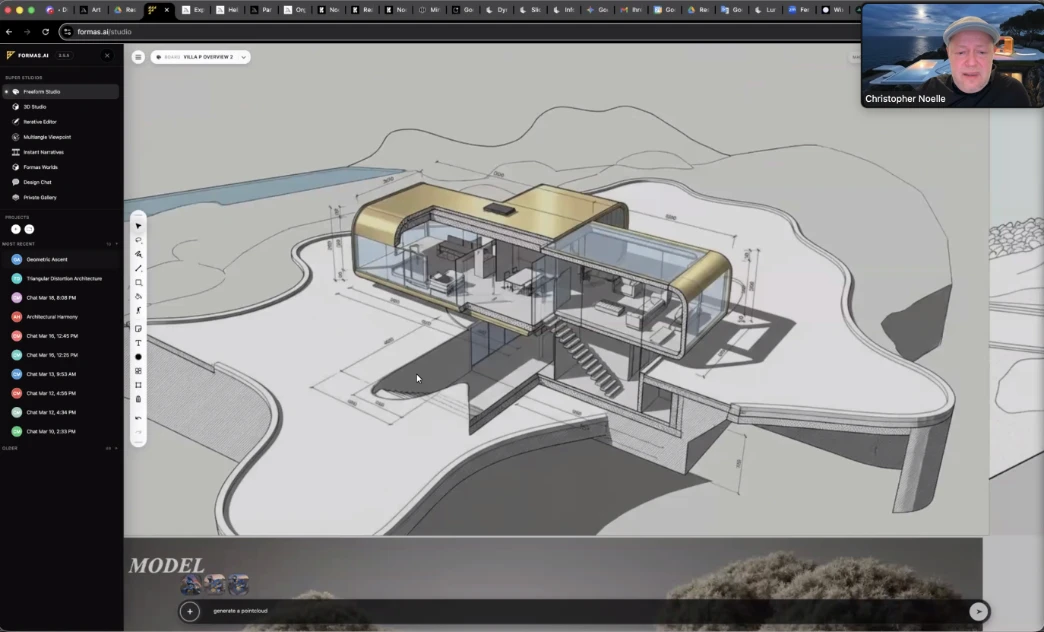
Task: Close the Formas.ai sidebar panel
Action: (107, 55)
